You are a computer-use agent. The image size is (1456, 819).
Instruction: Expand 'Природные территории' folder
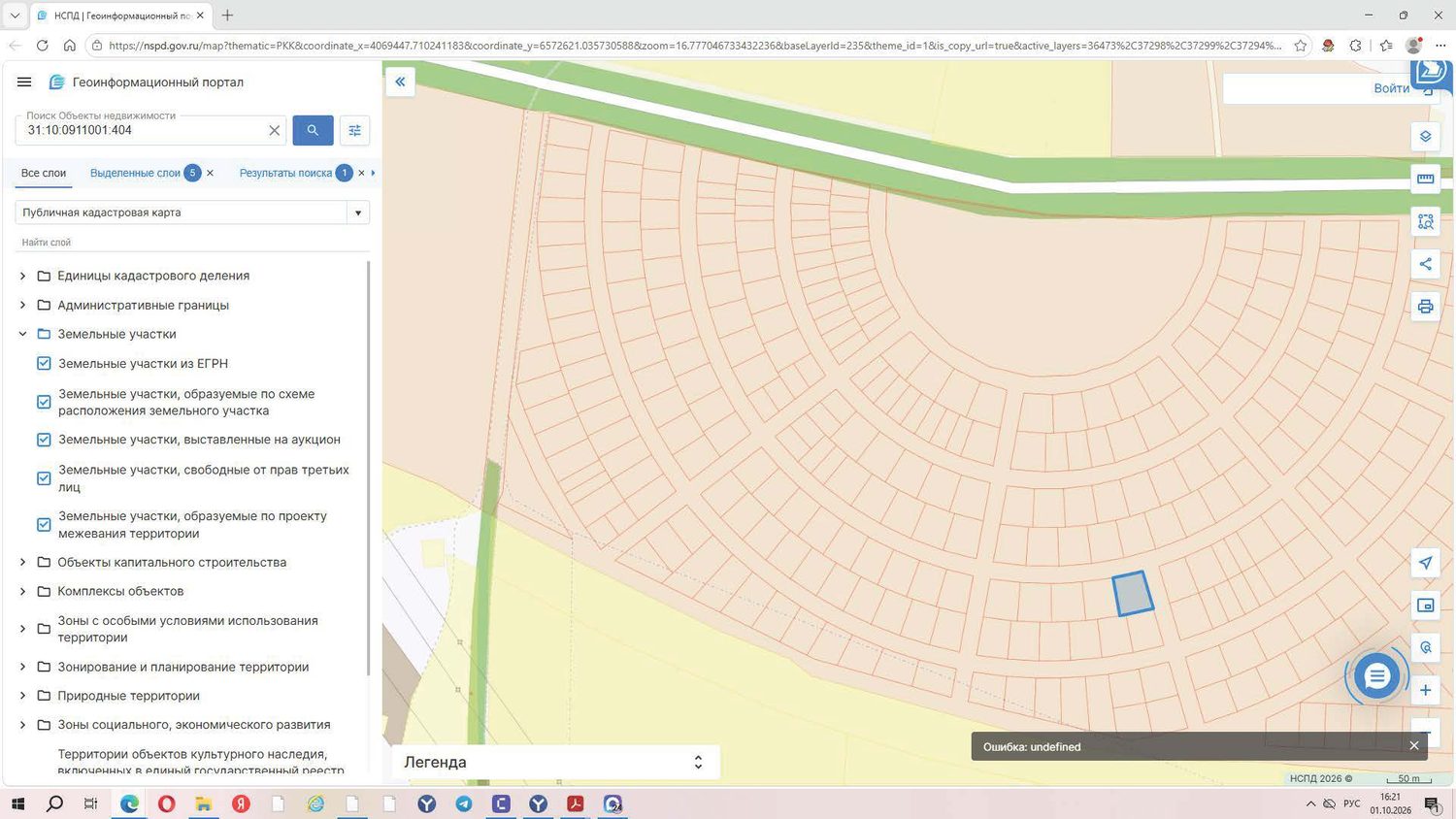[x=22, y=696]
